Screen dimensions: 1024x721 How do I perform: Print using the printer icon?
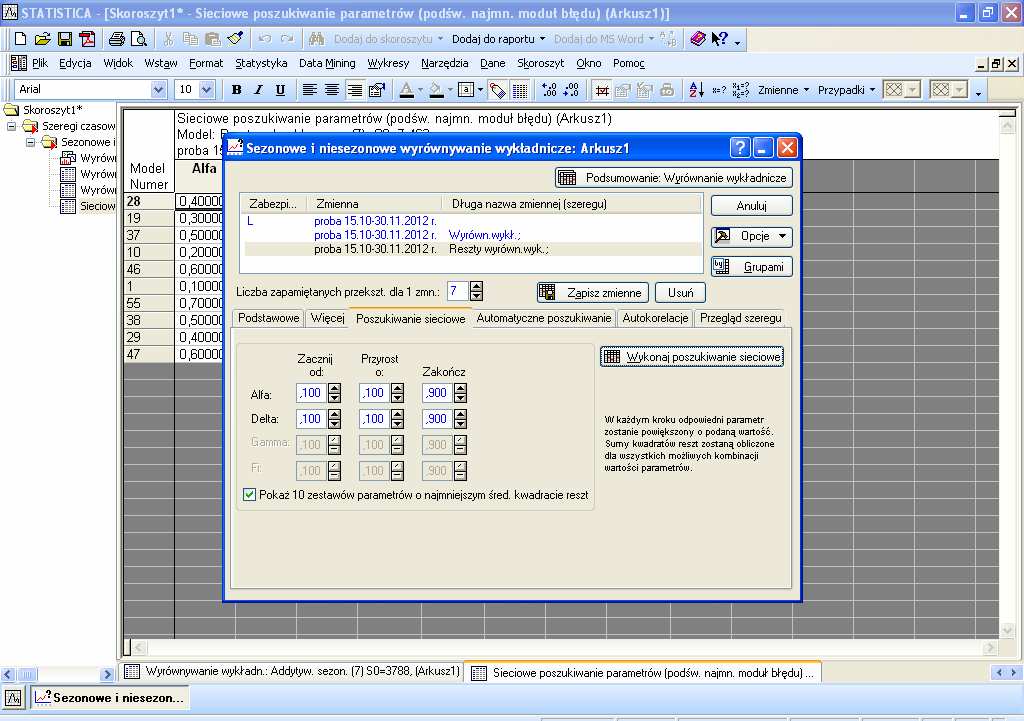coord(117,39)
